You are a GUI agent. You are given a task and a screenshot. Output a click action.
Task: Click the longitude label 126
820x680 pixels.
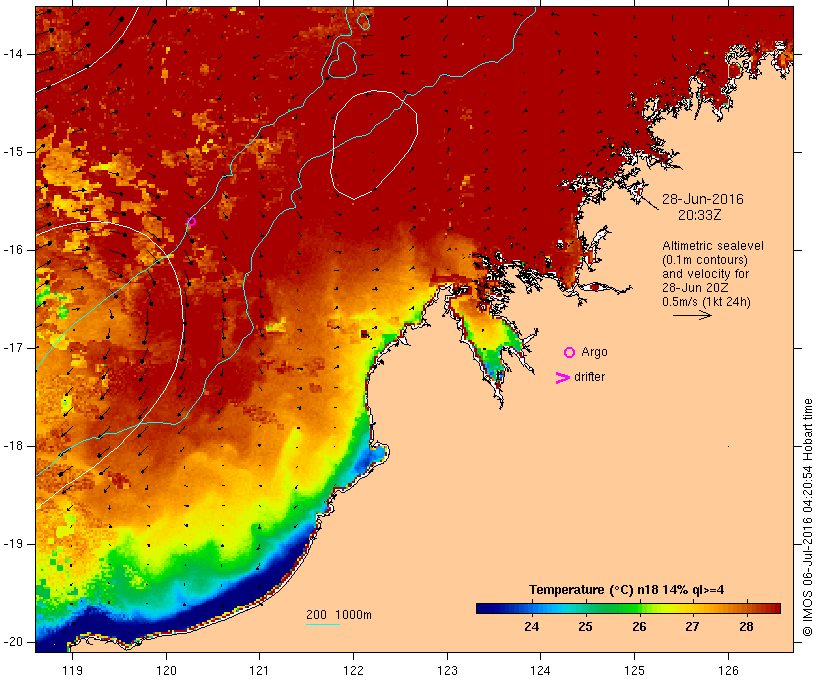pyautogui.click(x=728, y=670)
